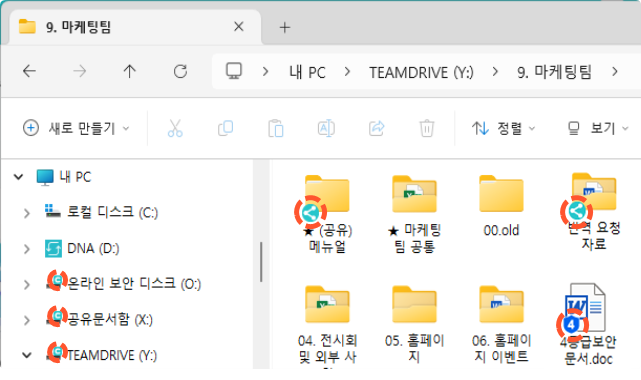Click chevron before 내 PC in address bar
641x380 pixels.
point(265,72)
